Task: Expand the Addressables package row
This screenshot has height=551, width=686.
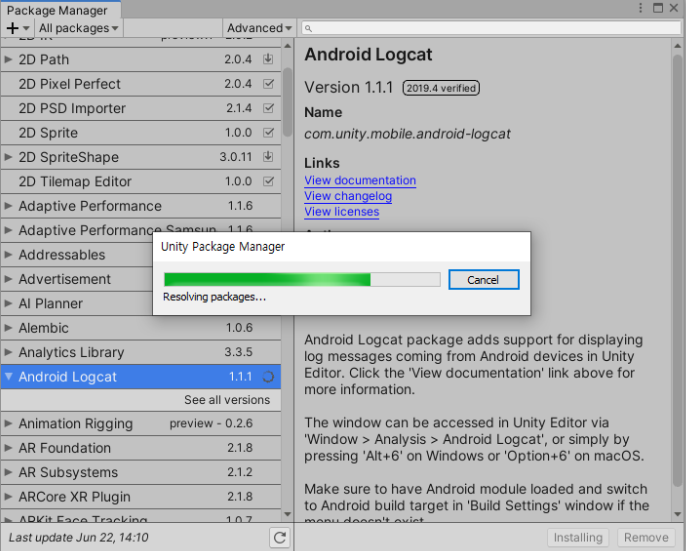Action: point(8,254)
